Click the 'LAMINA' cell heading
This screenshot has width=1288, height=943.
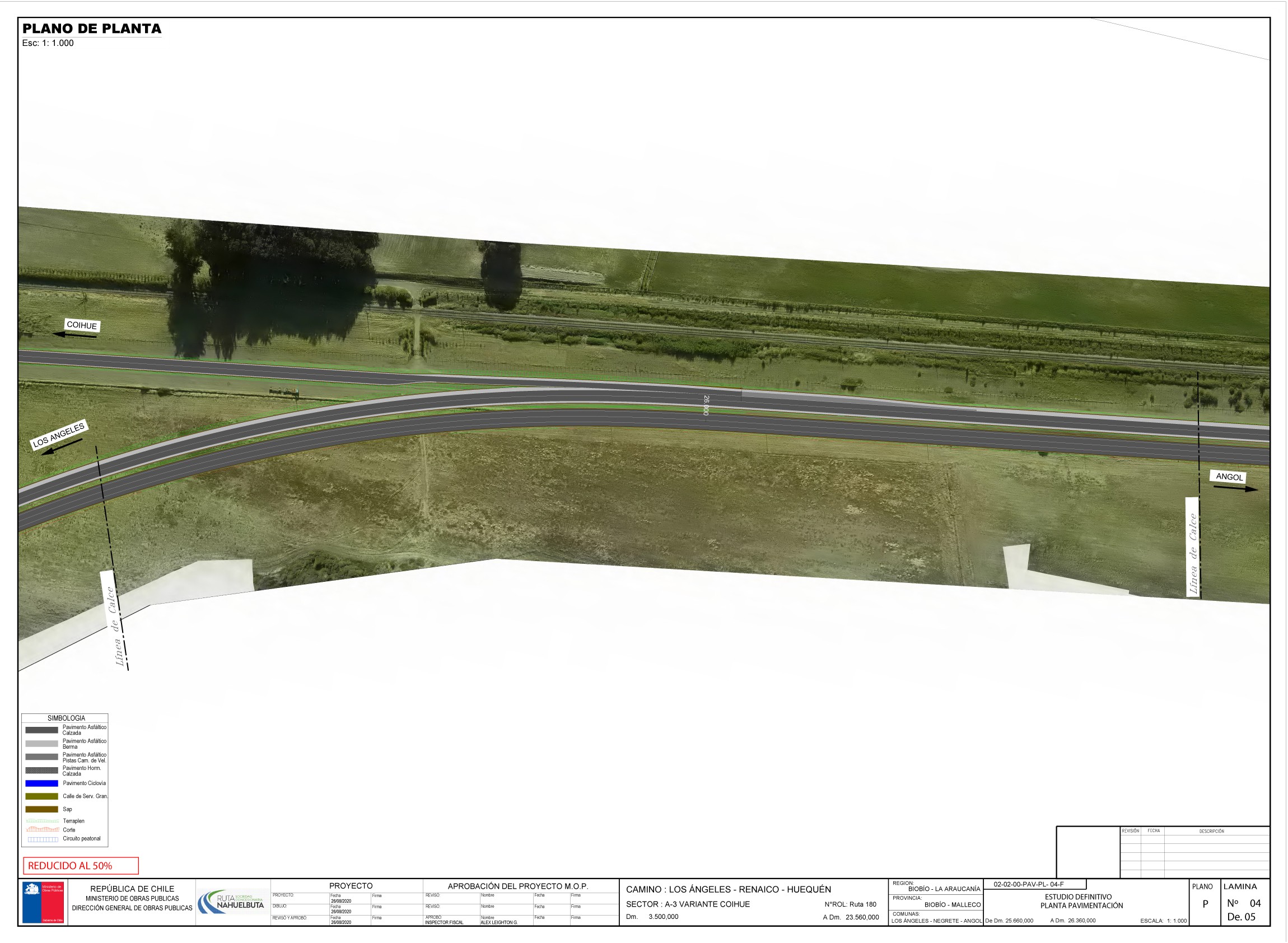pyautogui.click(x=1240, y=887)
